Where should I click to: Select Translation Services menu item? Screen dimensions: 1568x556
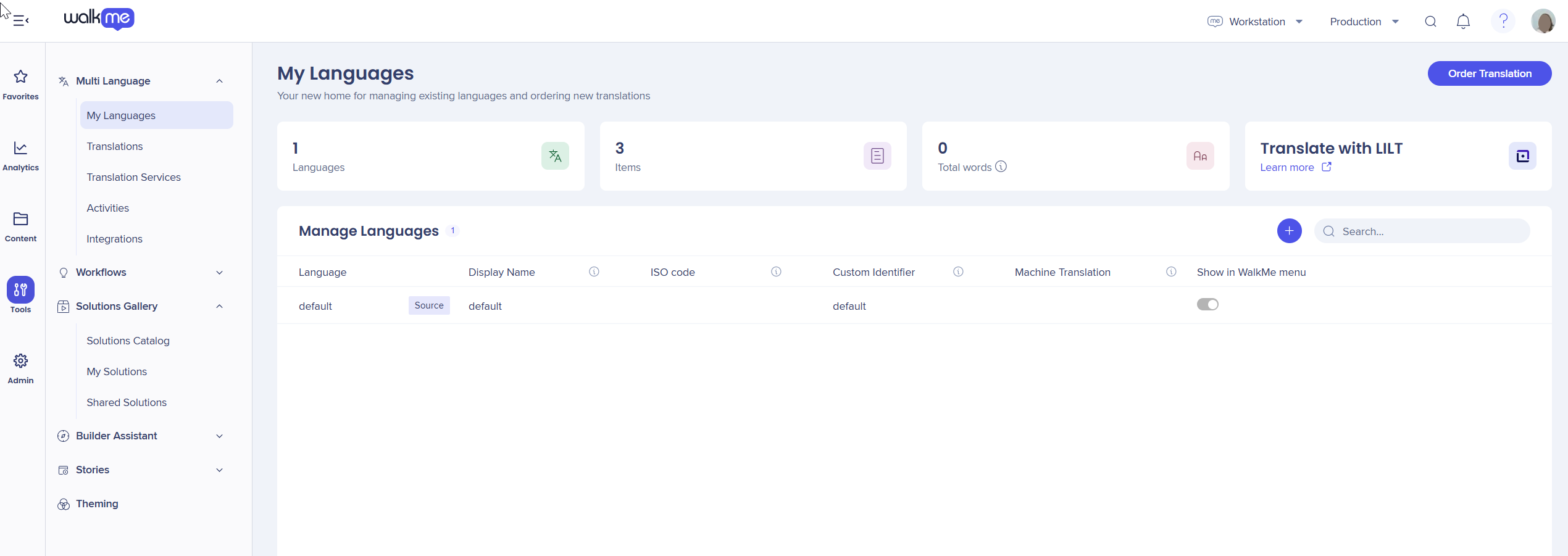tap(133, 177)
